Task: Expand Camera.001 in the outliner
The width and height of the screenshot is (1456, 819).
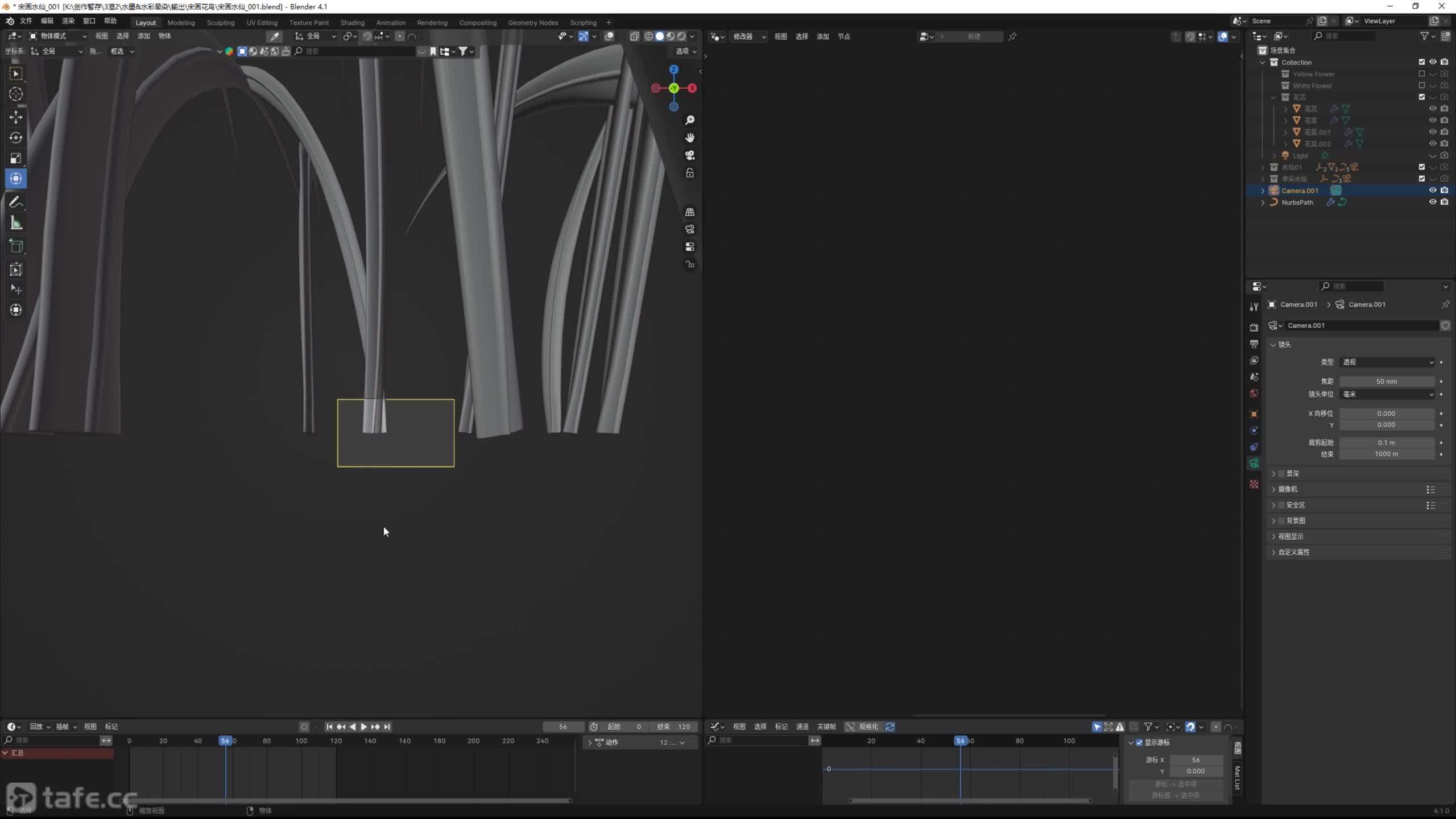Action: pos(1263,191)
